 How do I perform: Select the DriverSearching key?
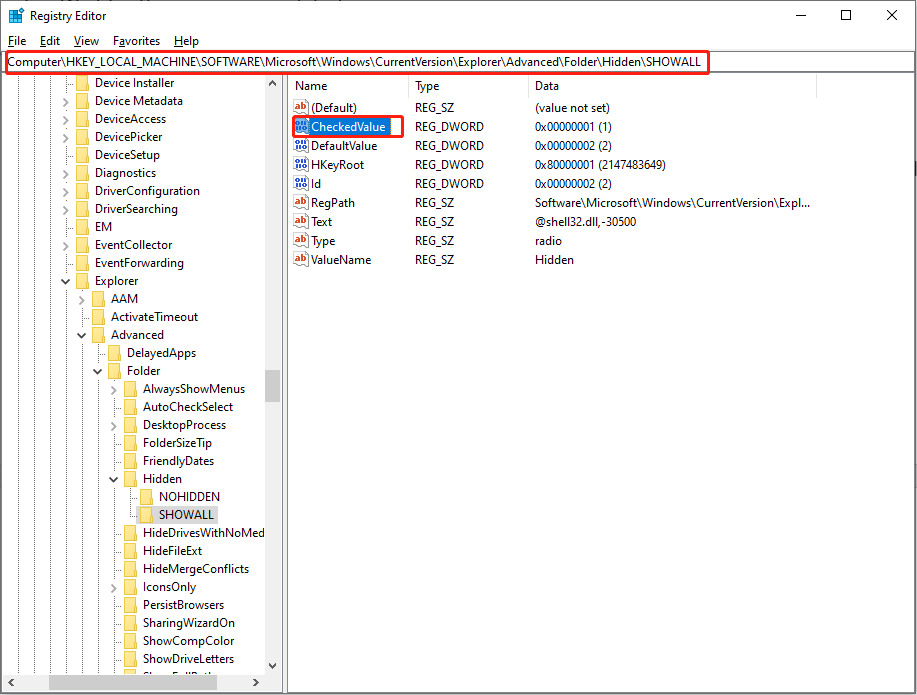(136, 209)
